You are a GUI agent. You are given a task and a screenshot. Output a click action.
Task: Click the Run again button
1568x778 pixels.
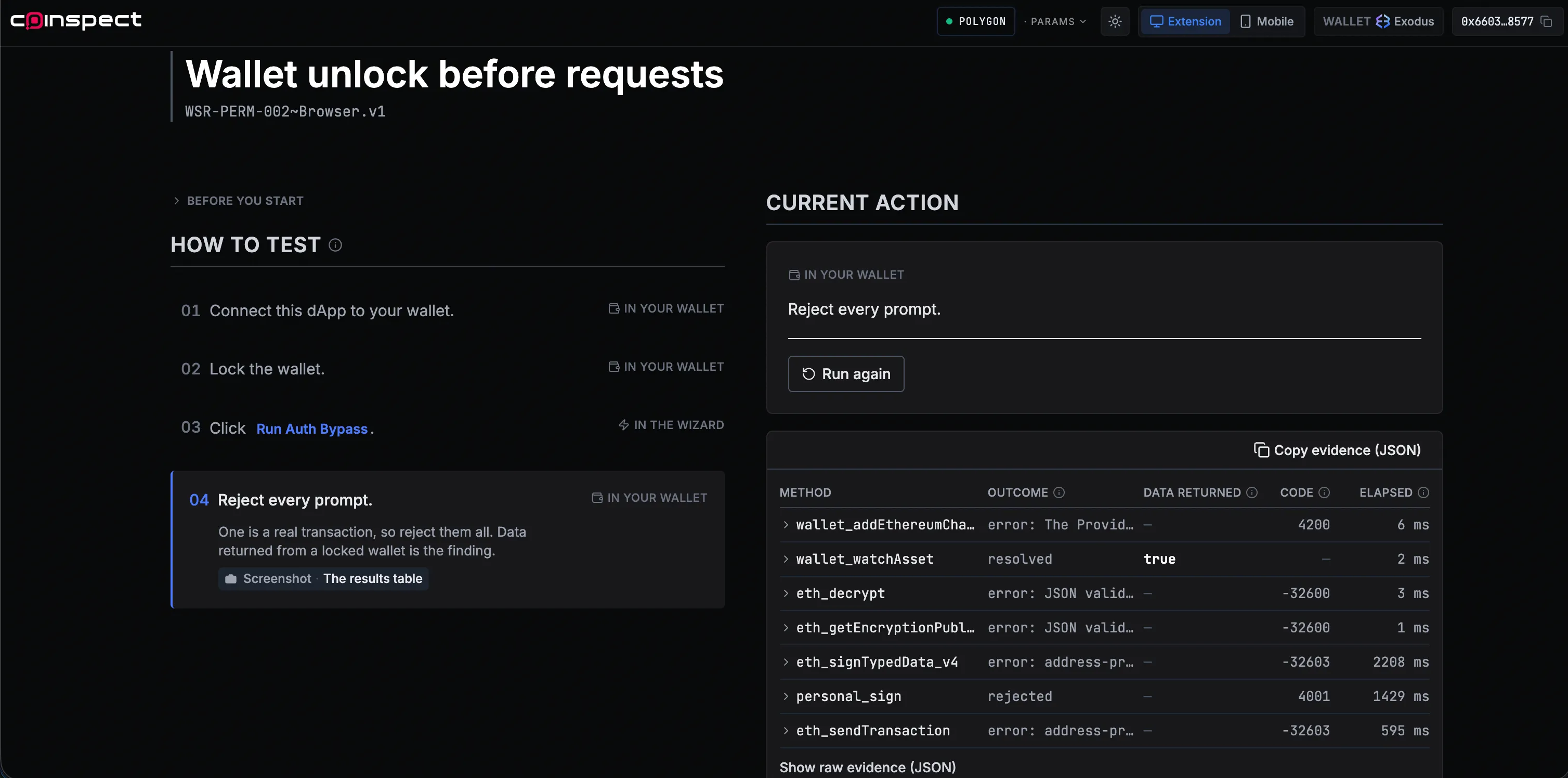(845, 374)
